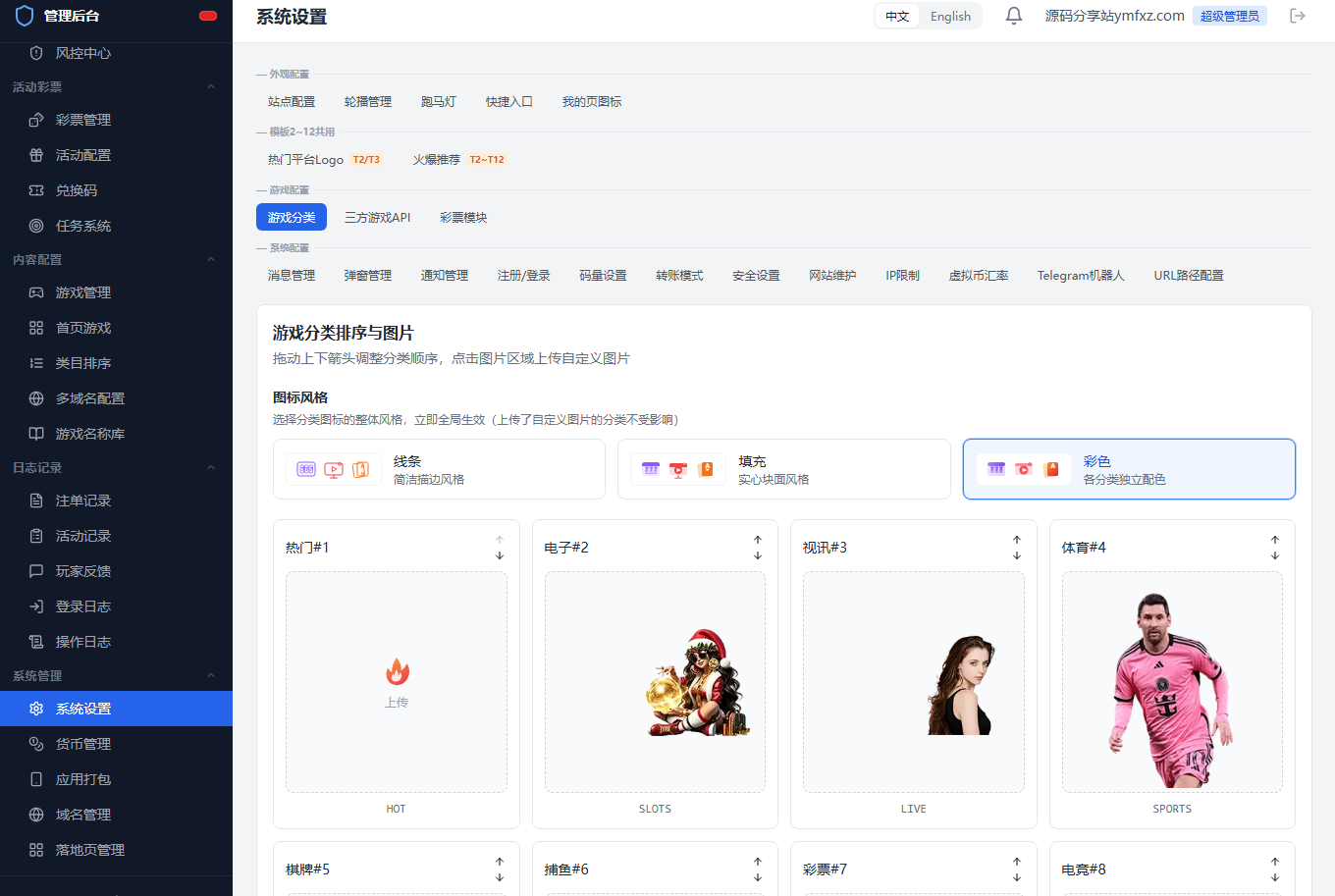Open 彩票管理 sidebar item
The height and width of the screenshot is (896, 1335).
point(116,120)
